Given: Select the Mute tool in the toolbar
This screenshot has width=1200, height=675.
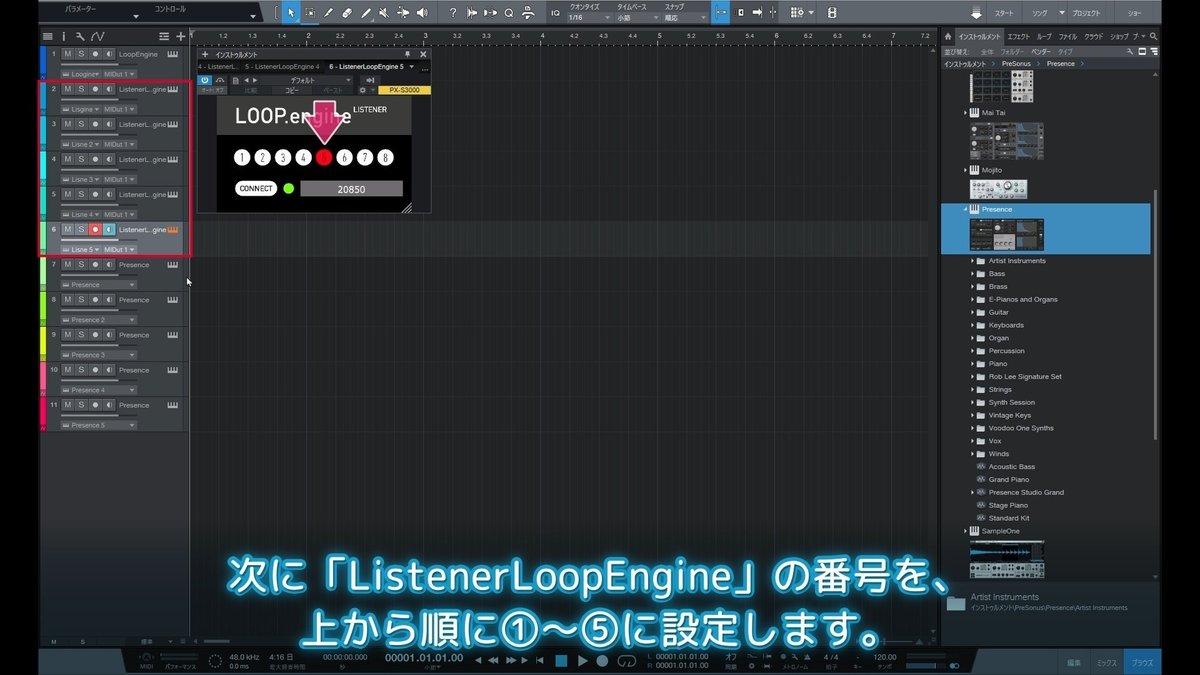Looking at the screenshot, I should [384, 12].
